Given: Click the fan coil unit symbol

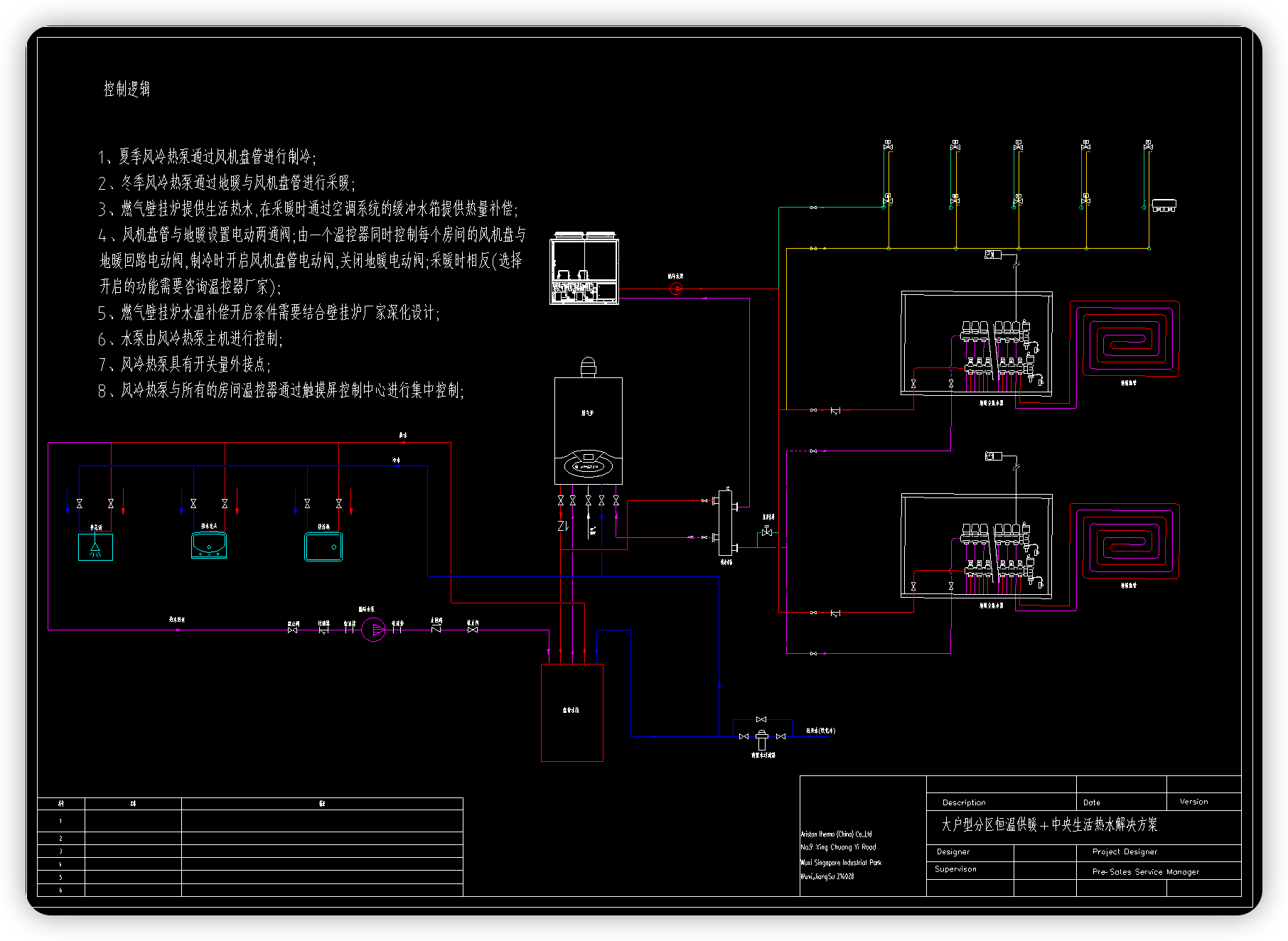Looking at the screenshot, I should 1164,206.
